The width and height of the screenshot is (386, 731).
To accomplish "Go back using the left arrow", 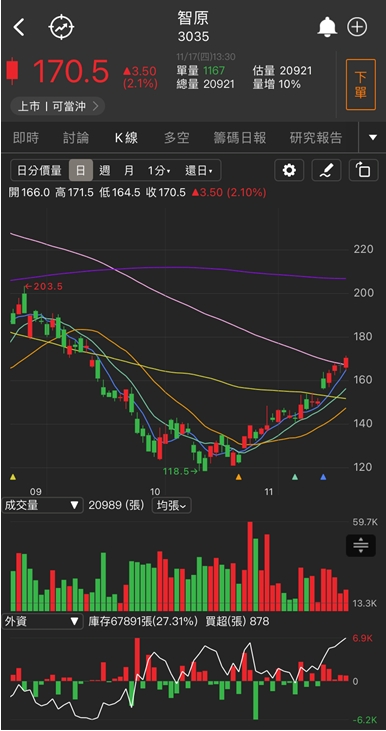I will tap(19, 28).
